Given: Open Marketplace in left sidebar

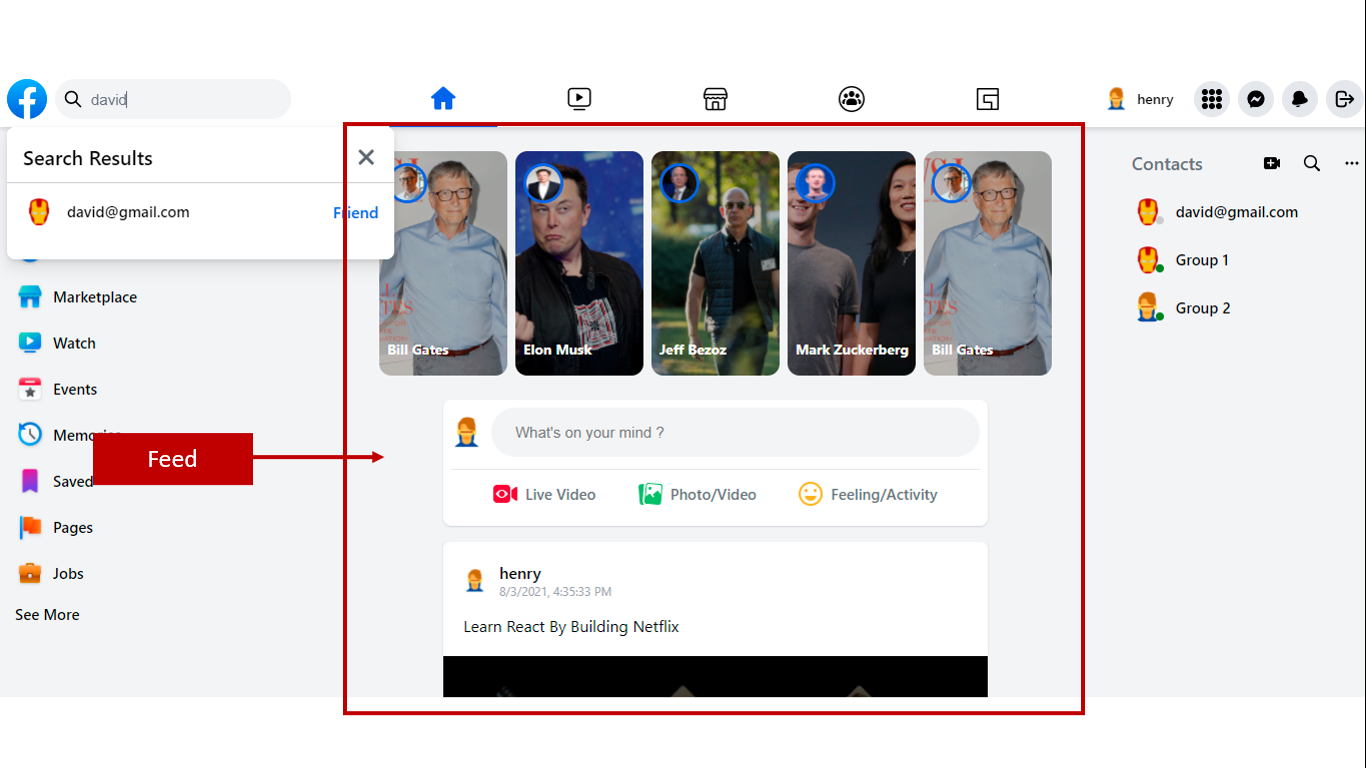Looking at the screenshot, I should click(x=95, y=297).
